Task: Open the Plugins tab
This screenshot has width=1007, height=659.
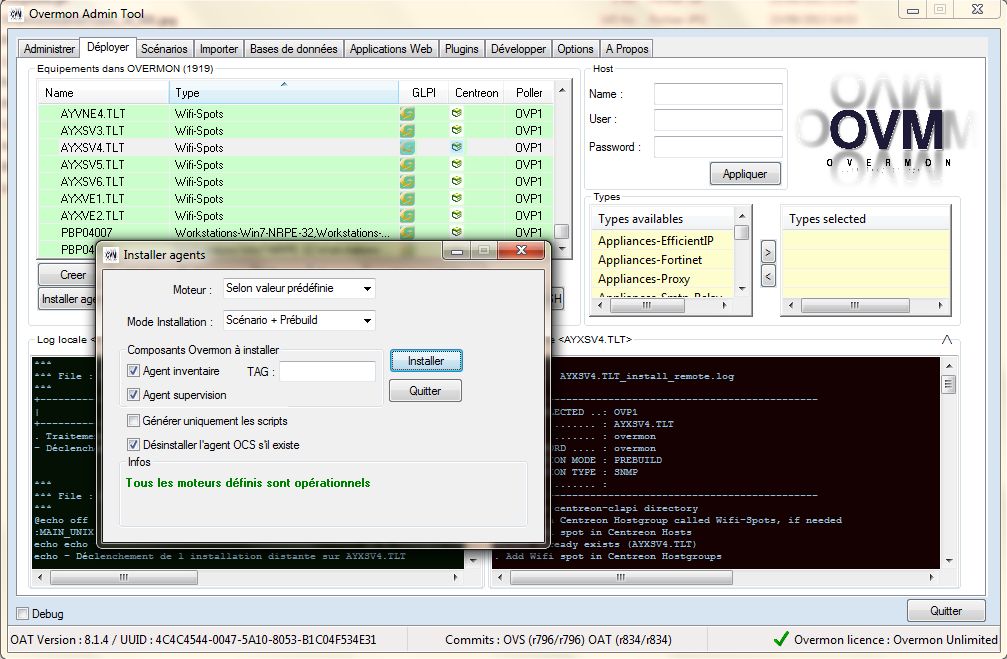Action: [462, 49]
